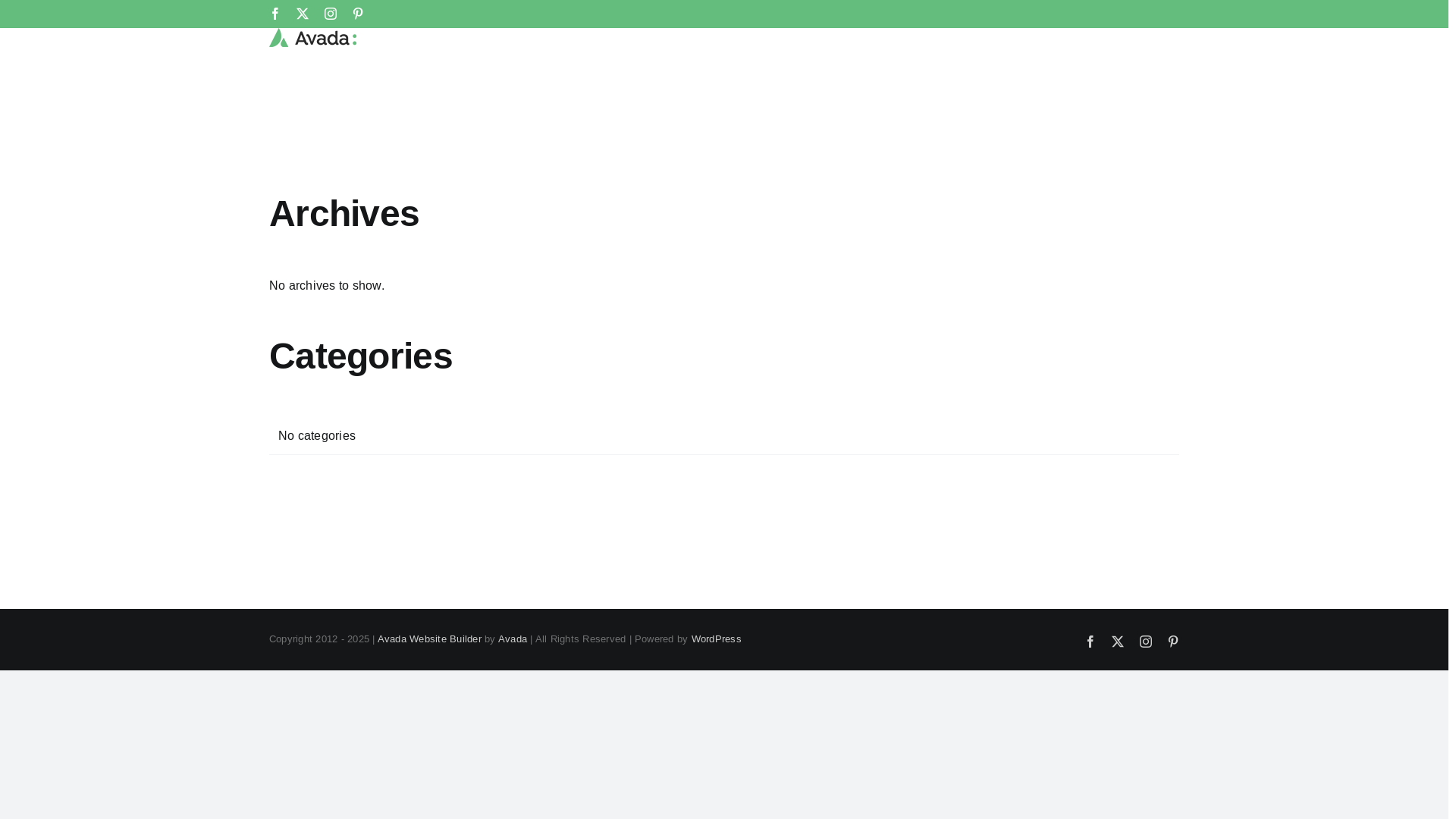Click the Avada link in footer

coord(513,639)
